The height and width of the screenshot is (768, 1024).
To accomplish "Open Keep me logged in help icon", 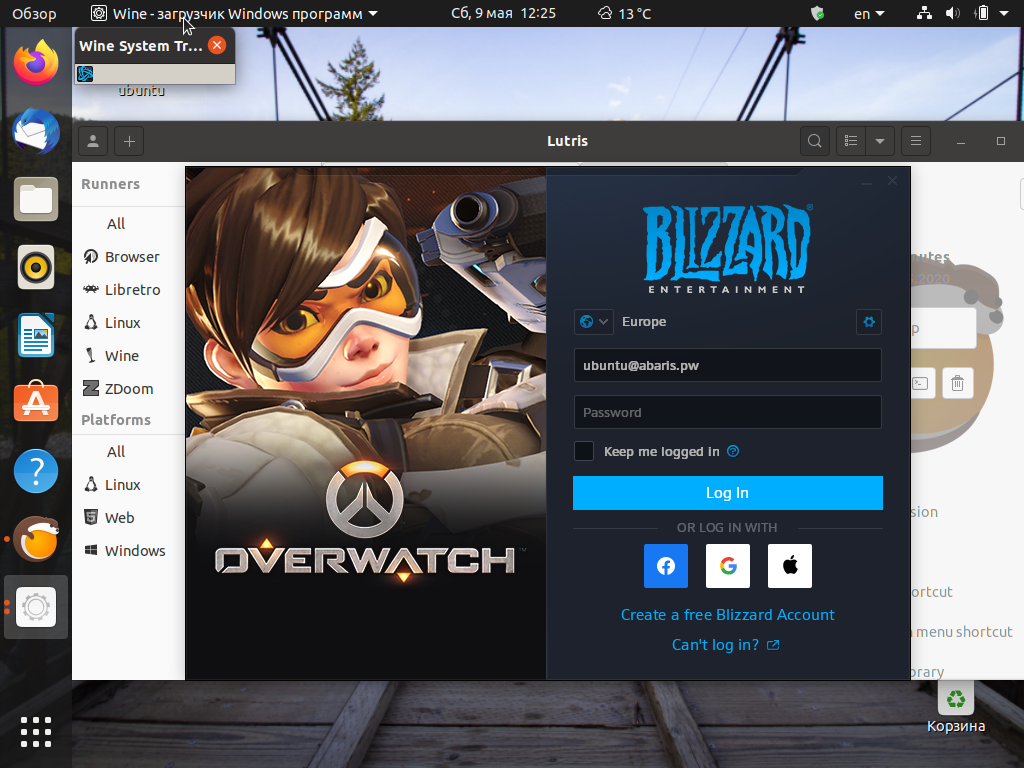I will [x=733, y=451].
